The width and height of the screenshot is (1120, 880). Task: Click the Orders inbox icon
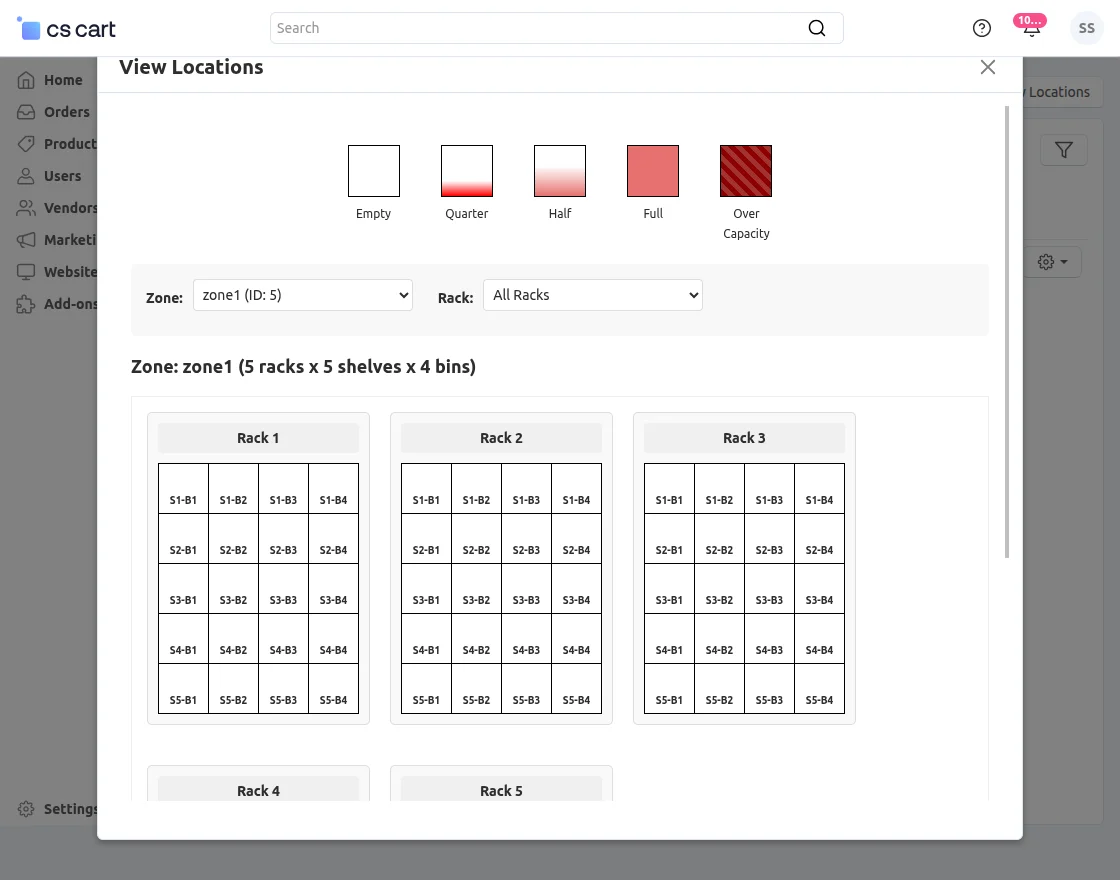[26, 112]
